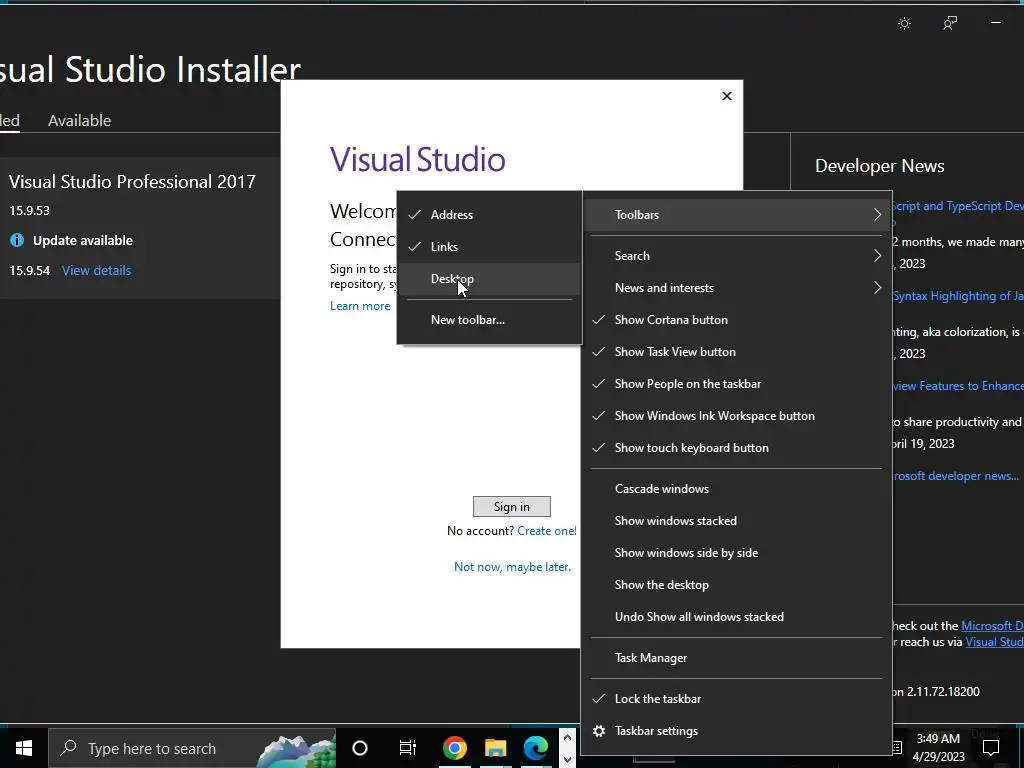Viewport: 1024px width, 768px height.
Task: Click the Taskbar settings gear icon
Action: [599, 731]
